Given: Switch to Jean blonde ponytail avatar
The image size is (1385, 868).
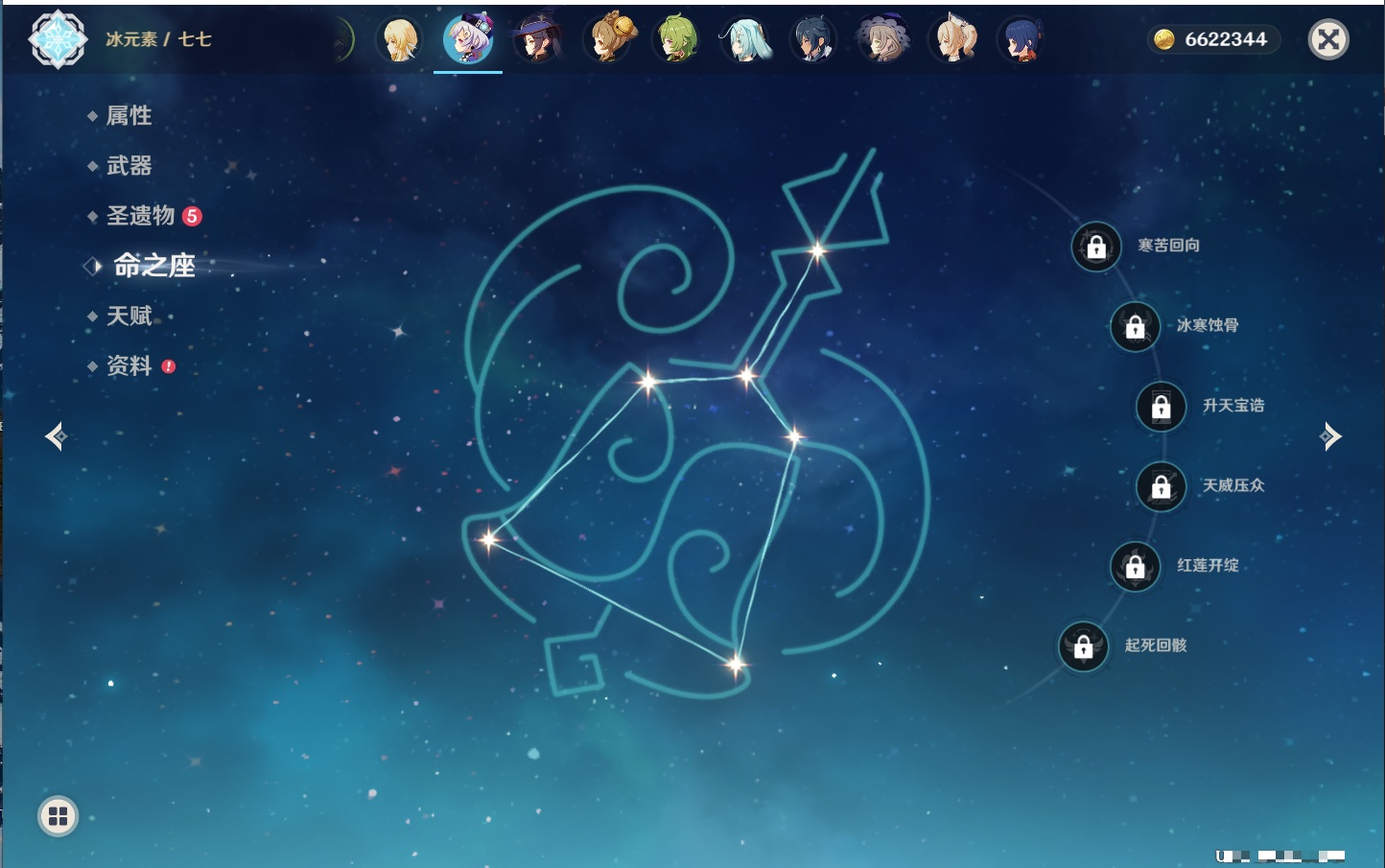Looking at the screenshot, I should coord(952,39).
